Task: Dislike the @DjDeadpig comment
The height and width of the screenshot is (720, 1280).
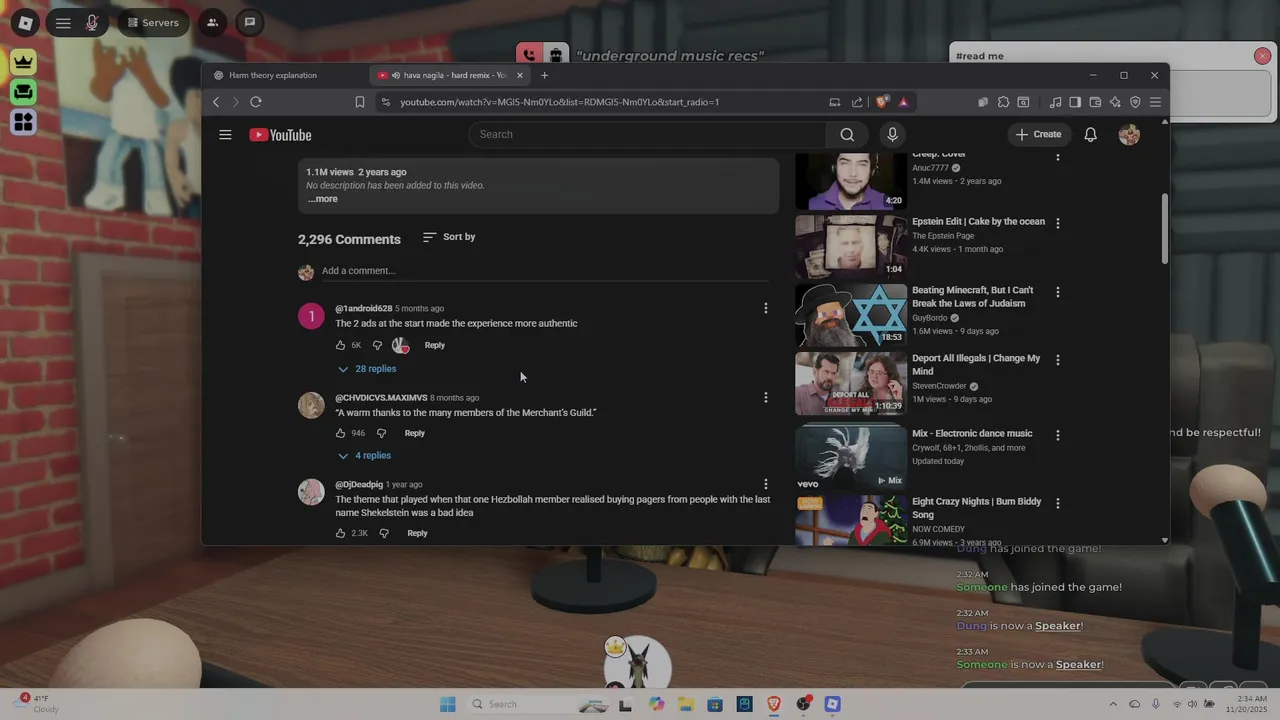Action: [384, 533]
